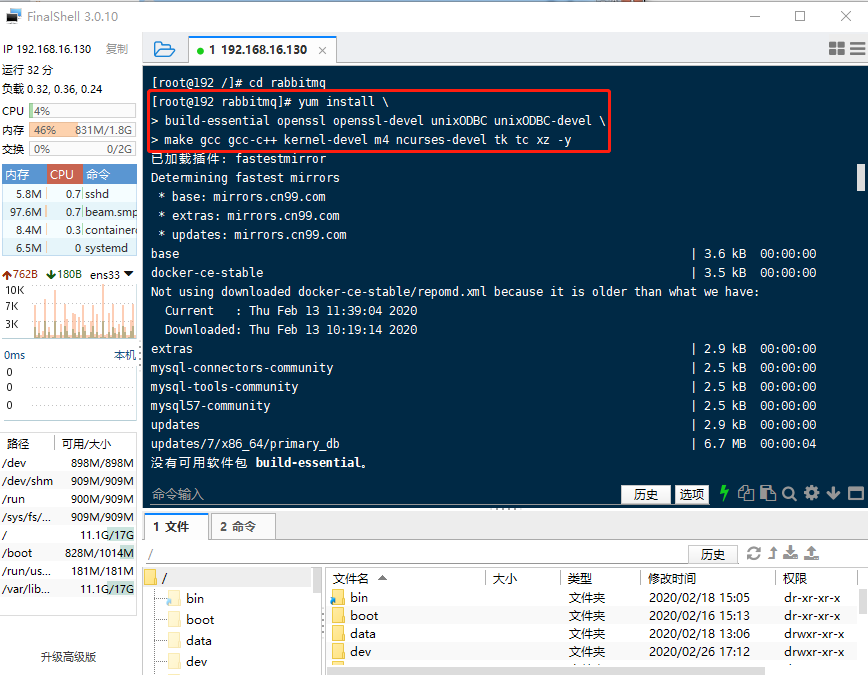Viewport: 868px width, 675px height.
Task: Select the /dev/shm disk usage row
Action: pyautogui.click(x=68, y=481)
